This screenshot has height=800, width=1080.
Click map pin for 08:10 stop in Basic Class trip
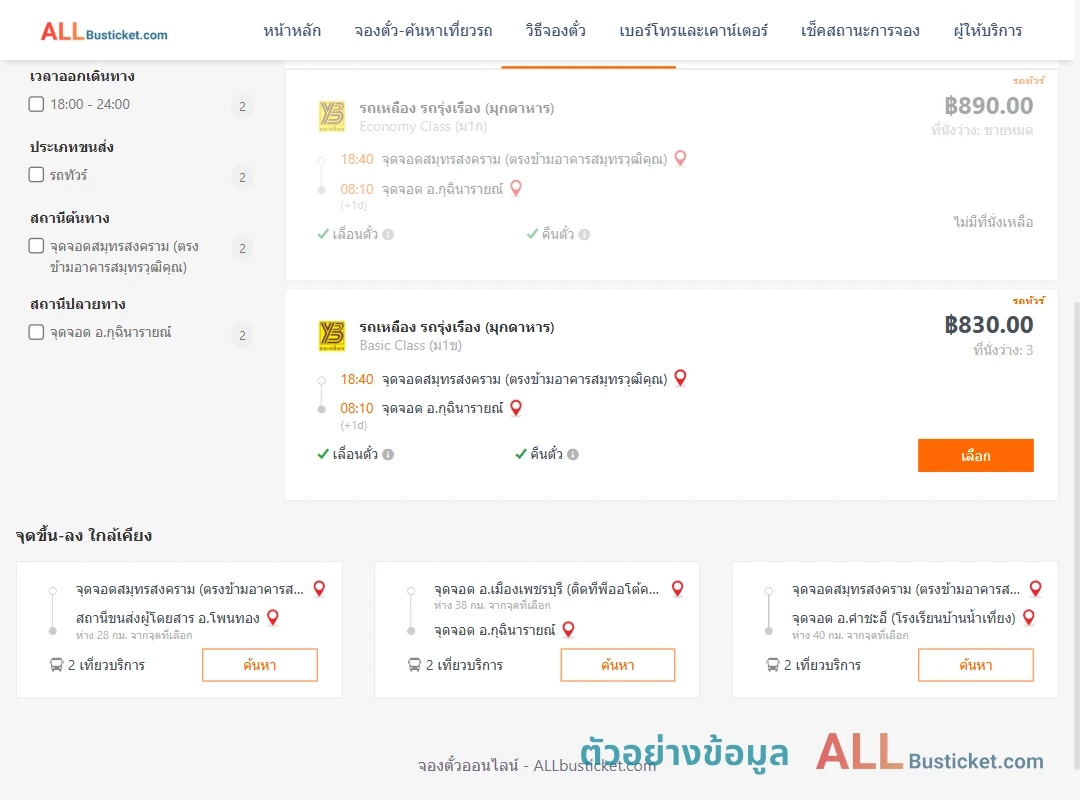516,407
